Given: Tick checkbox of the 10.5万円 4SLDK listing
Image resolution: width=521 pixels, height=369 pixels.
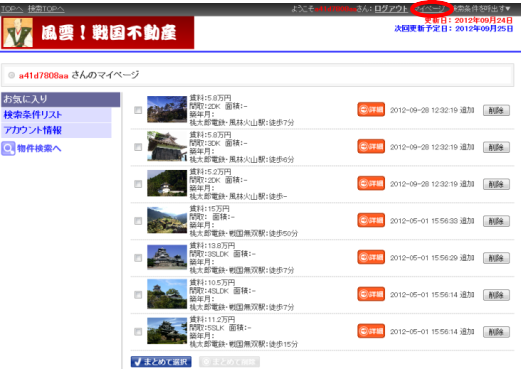Looking at the screenshot, I should pyautogui.click(x=138, y=295).
